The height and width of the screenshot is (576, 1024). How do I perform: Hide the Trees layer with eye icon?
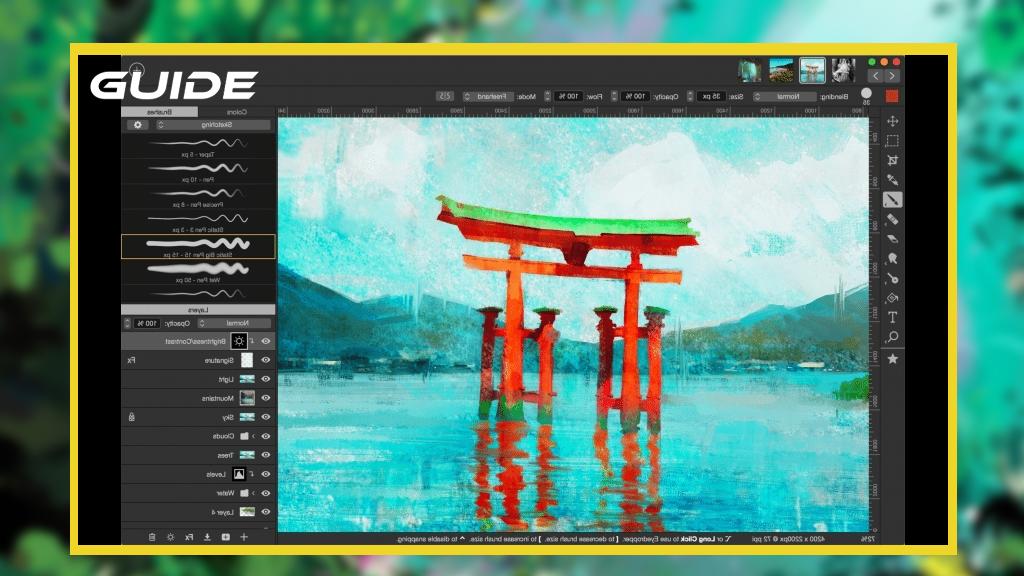tap(266, 455)
